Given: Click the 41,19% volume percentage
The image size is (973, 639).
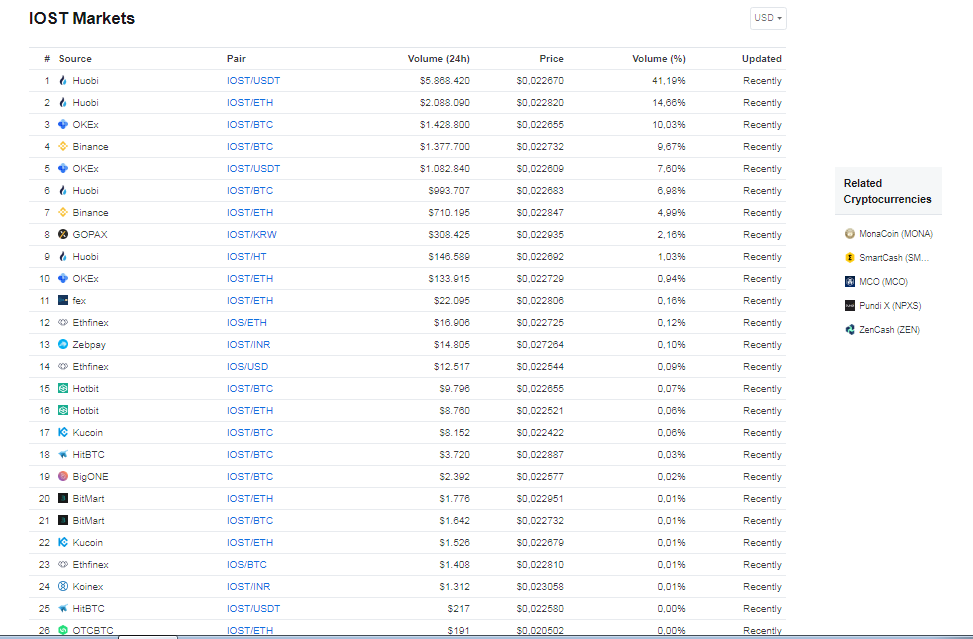Looking at the screenshot, I should pyautogui.click(x=668, y=81).
